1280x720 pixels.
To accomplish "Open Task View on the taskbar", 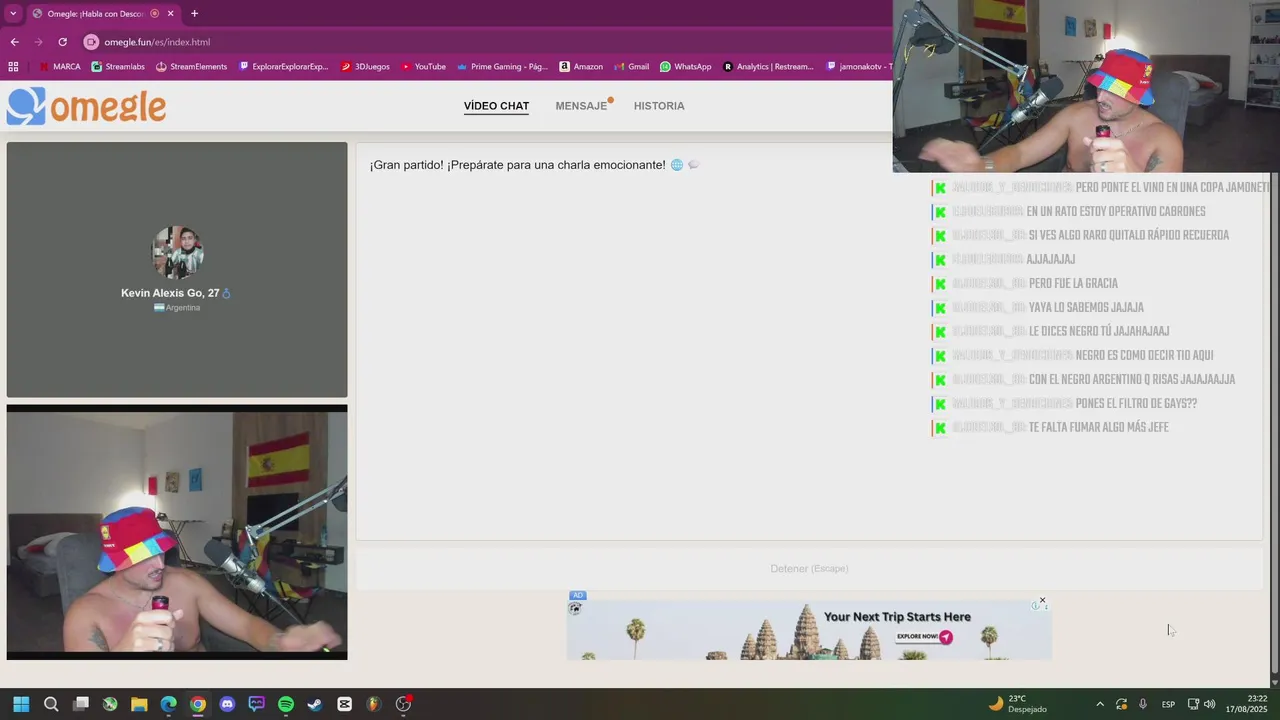I will click(x=81, y=704).
